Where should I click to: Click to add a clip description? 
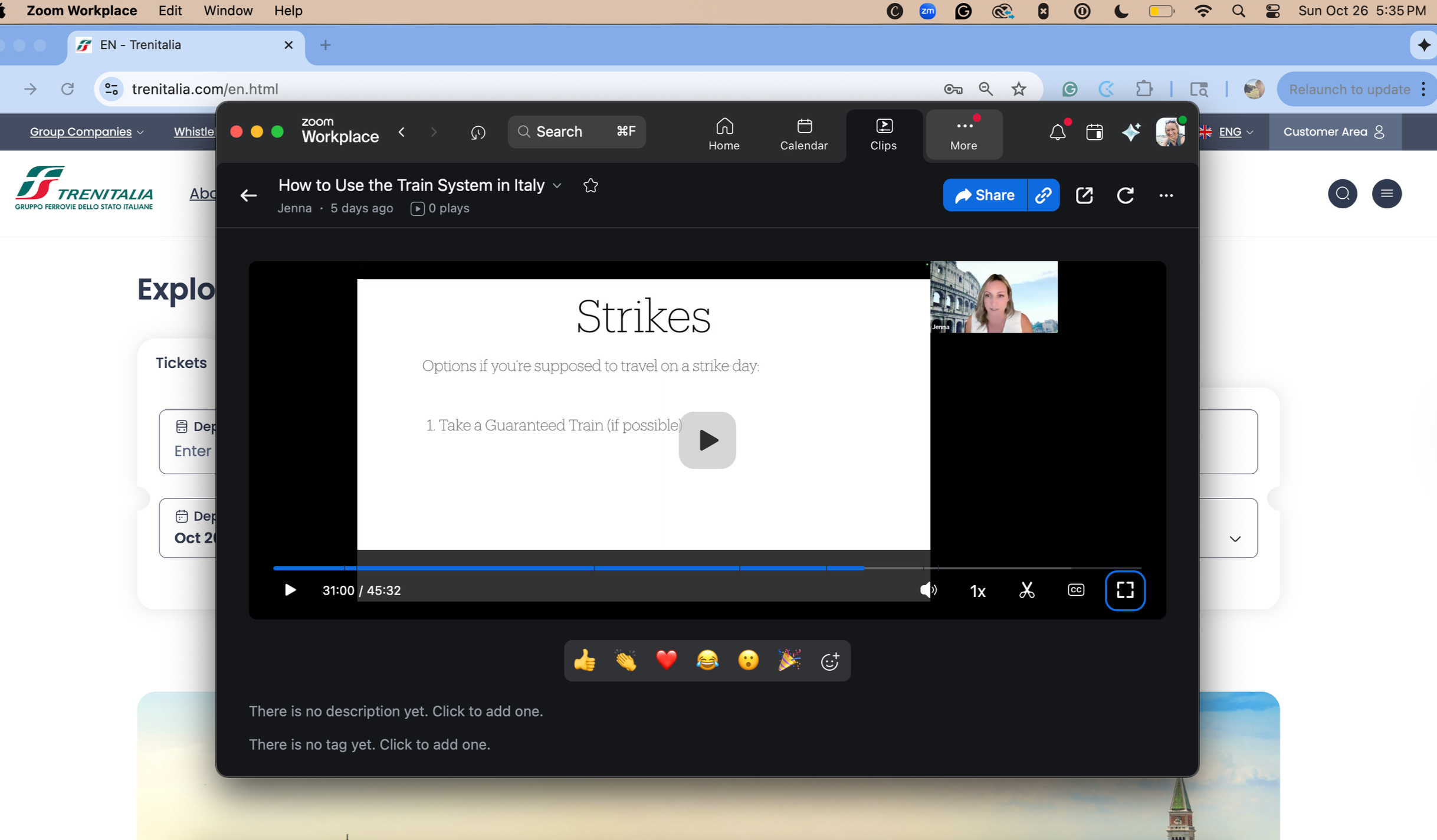tap(396, 711)
